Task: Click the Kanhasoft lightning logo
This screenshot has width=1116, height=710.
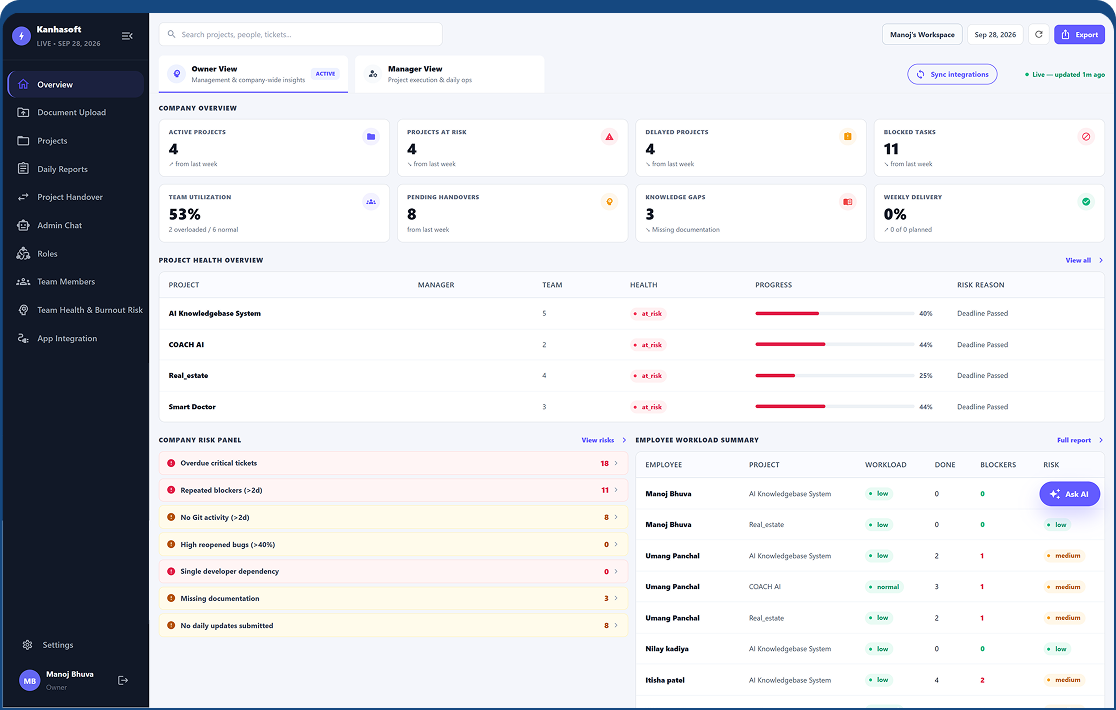Action: 22,36
